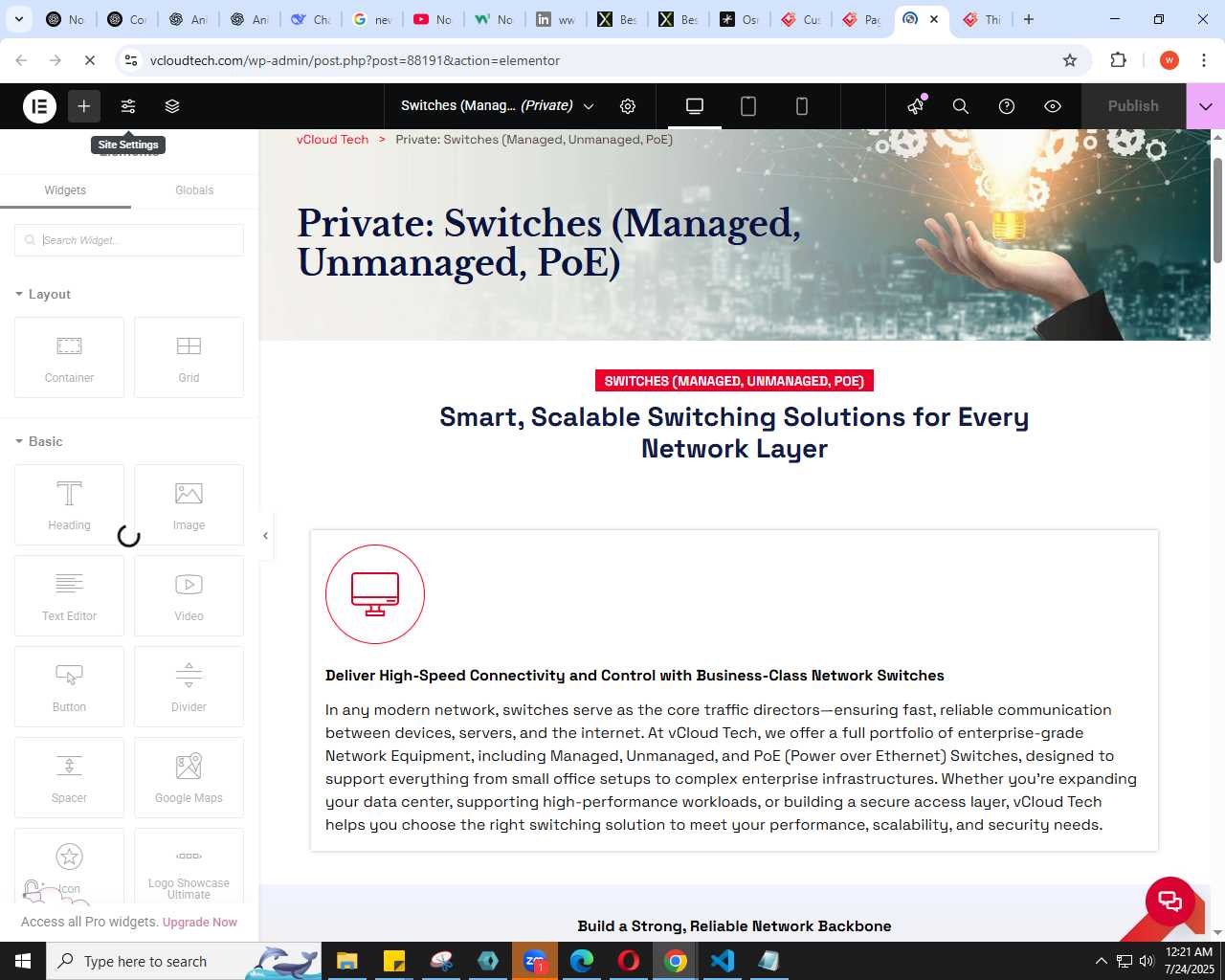Click the red SWITCHES (MANAGED, UNMANAGED, POE) badge

coord(734,381)
